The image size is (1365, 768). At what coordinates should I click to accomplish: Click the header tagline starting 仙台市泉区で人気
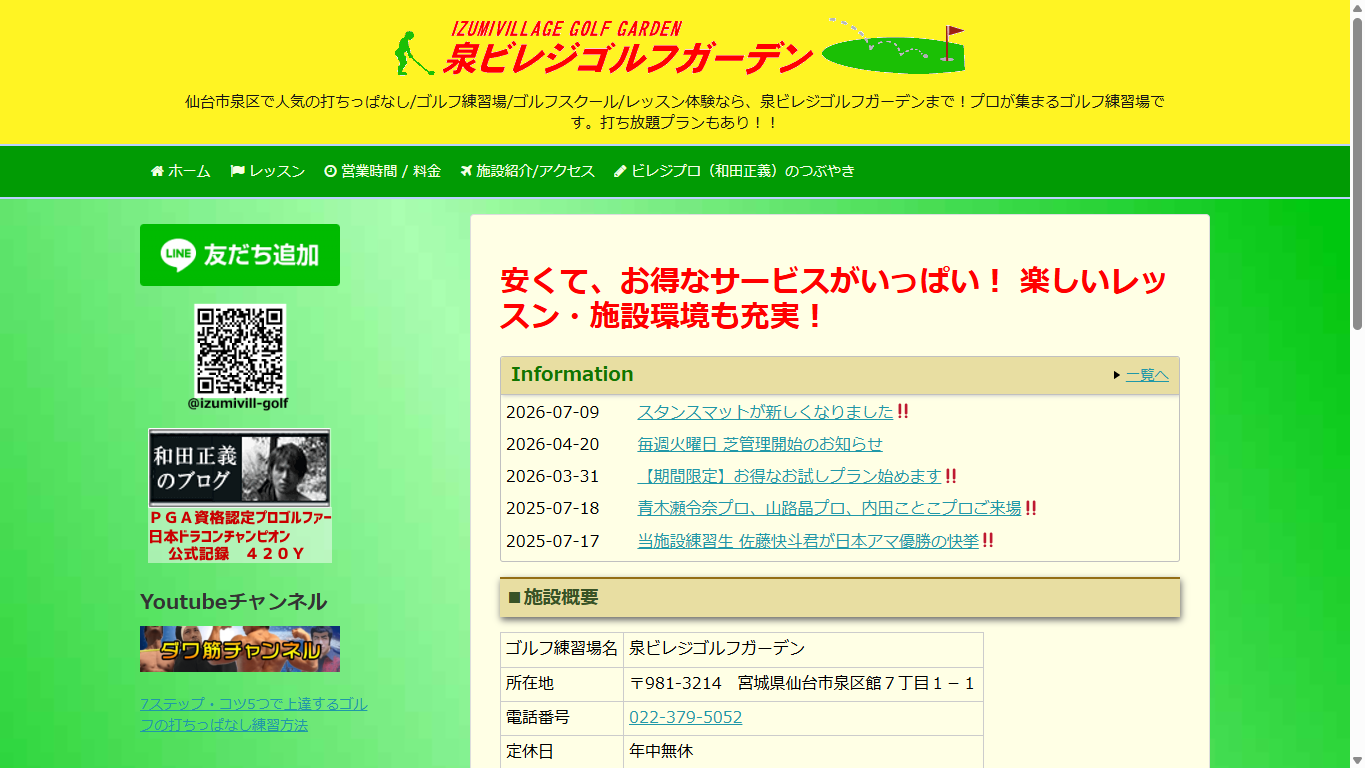click(675, 112)
